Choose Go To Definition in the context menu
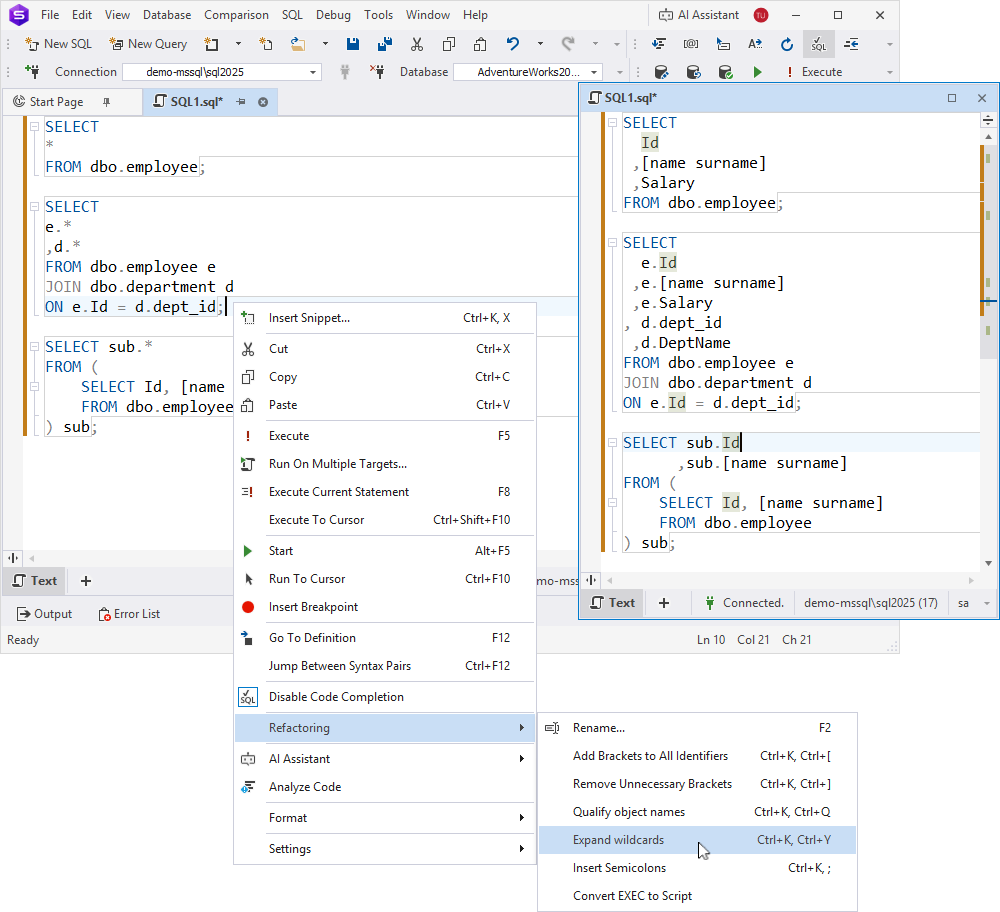The image size is (1000, 912). click(385, 638)
